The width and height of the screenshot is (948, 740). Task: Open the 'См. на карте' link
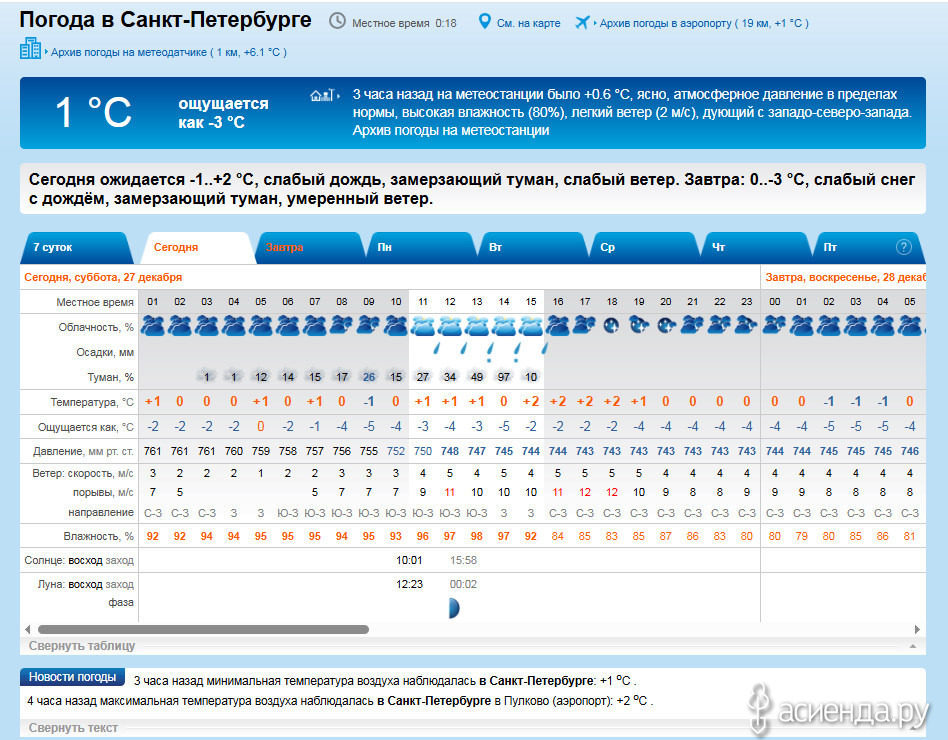coord(528,23)
